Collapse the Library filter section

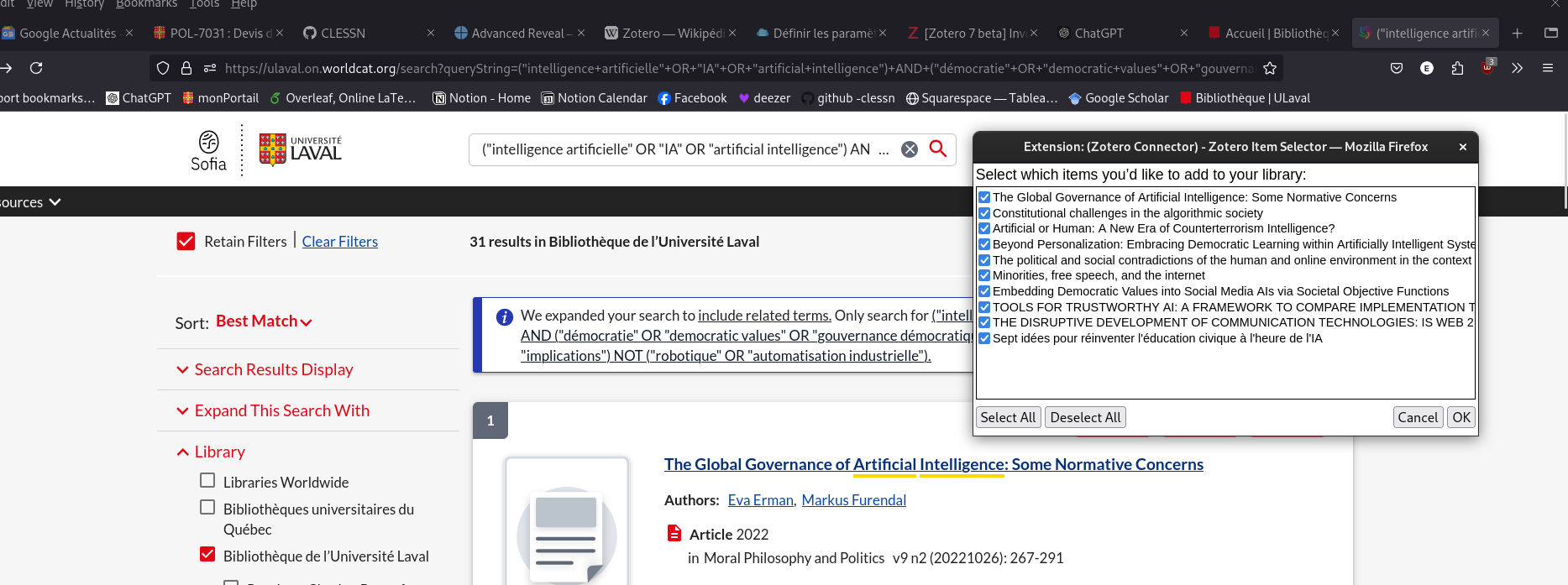(218, 452)
